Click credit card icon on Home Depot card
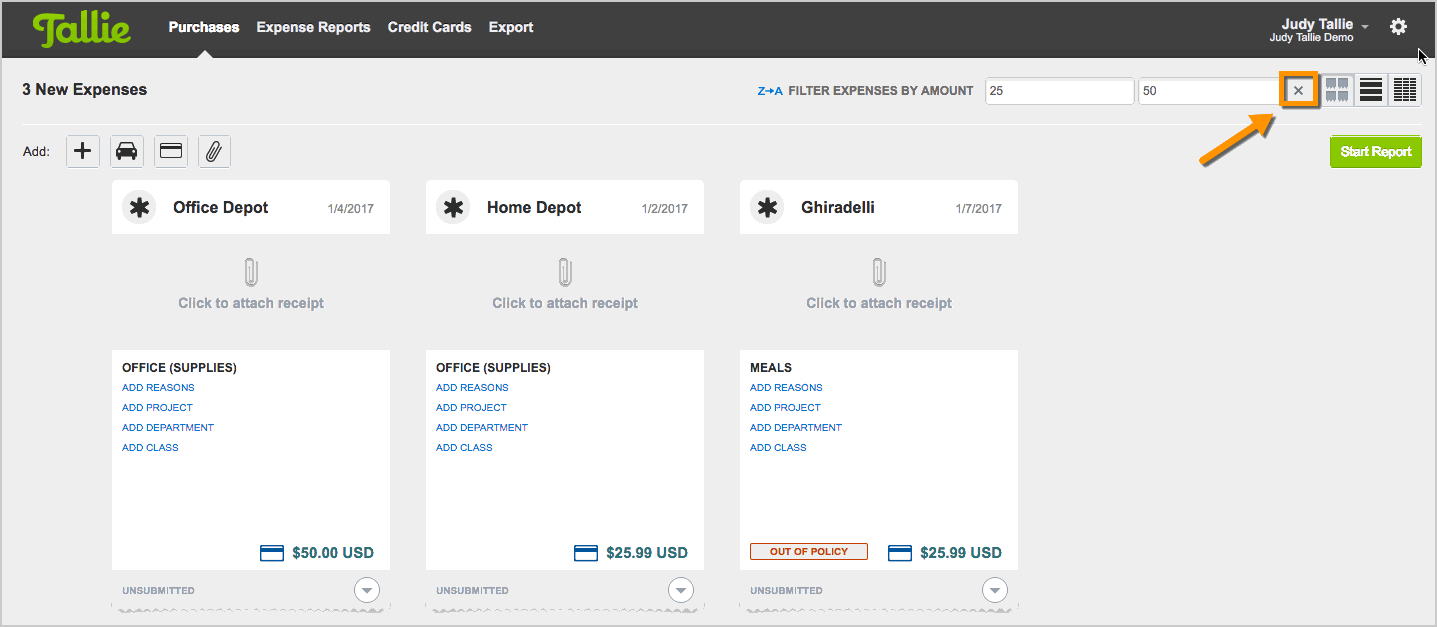The image size is (1437, 627). coord(586,552)
